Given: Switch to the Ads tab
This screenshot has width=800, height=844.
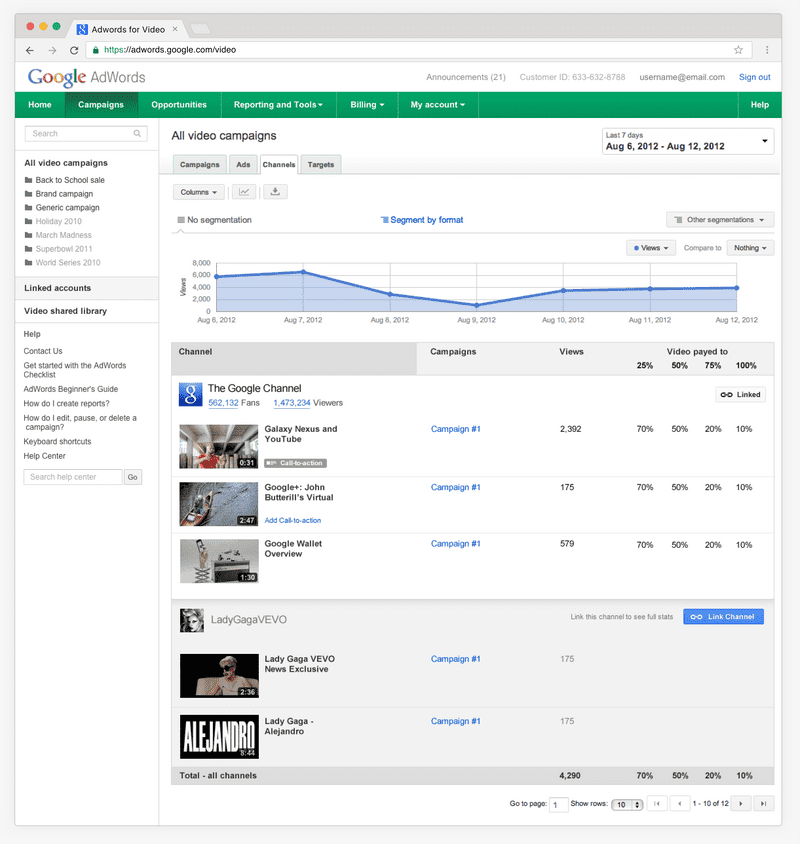Looking at the screenshot, I should pos(243,164).
